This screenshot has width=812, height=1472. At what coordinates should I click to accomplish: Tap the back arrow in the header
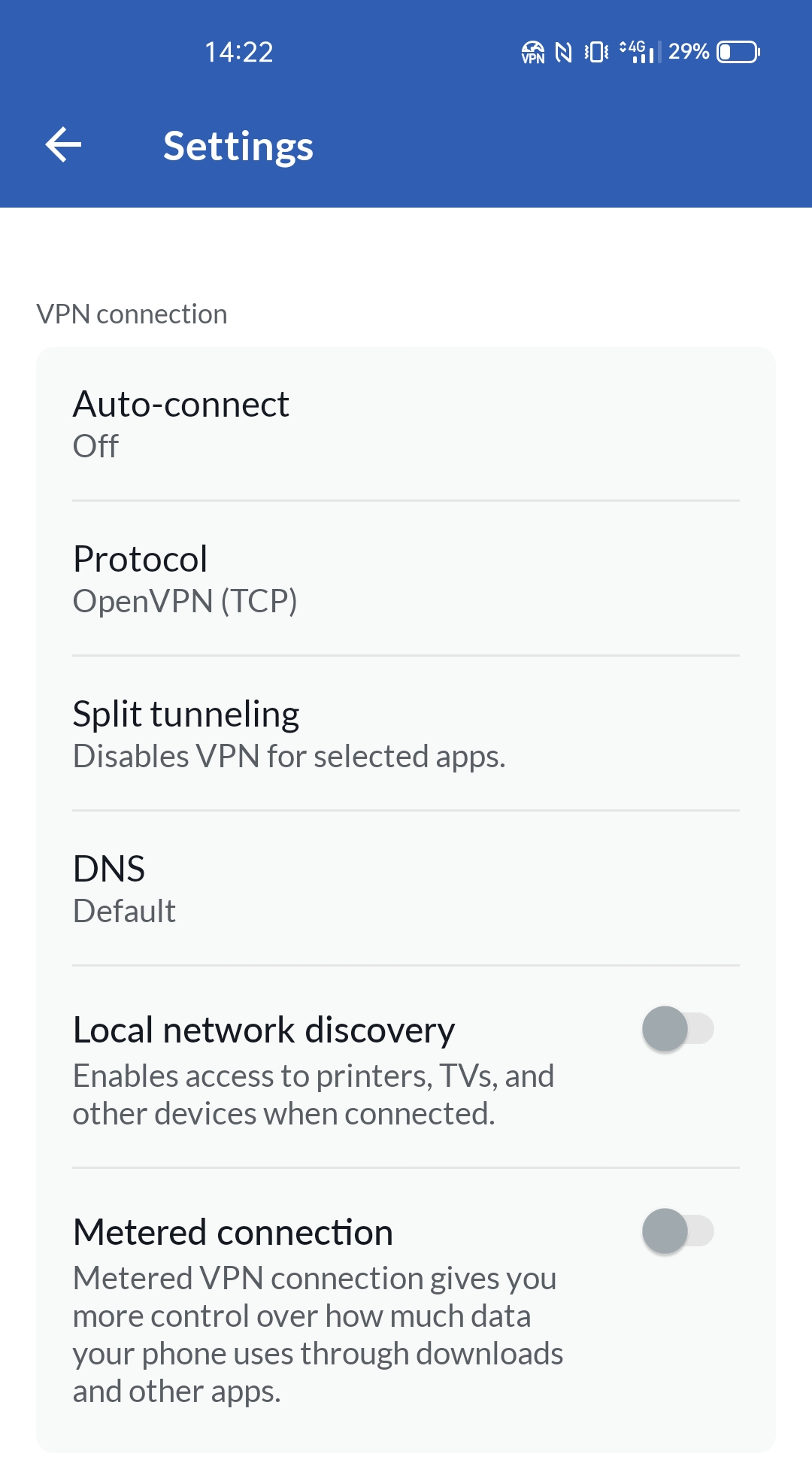tap(63, 145)
